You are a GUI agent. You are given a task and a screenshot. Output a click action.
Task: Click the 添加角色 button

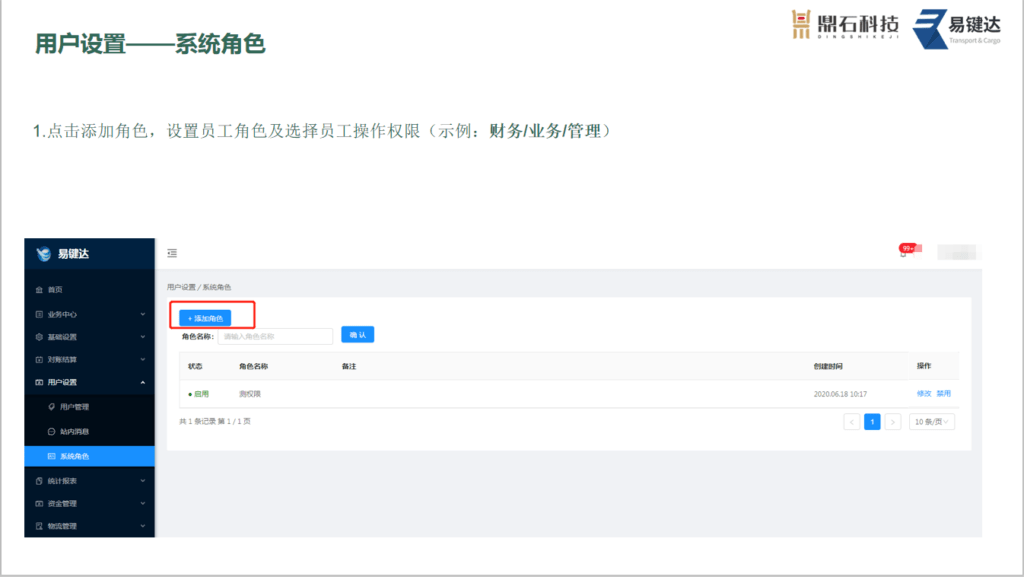pos(205,319)
